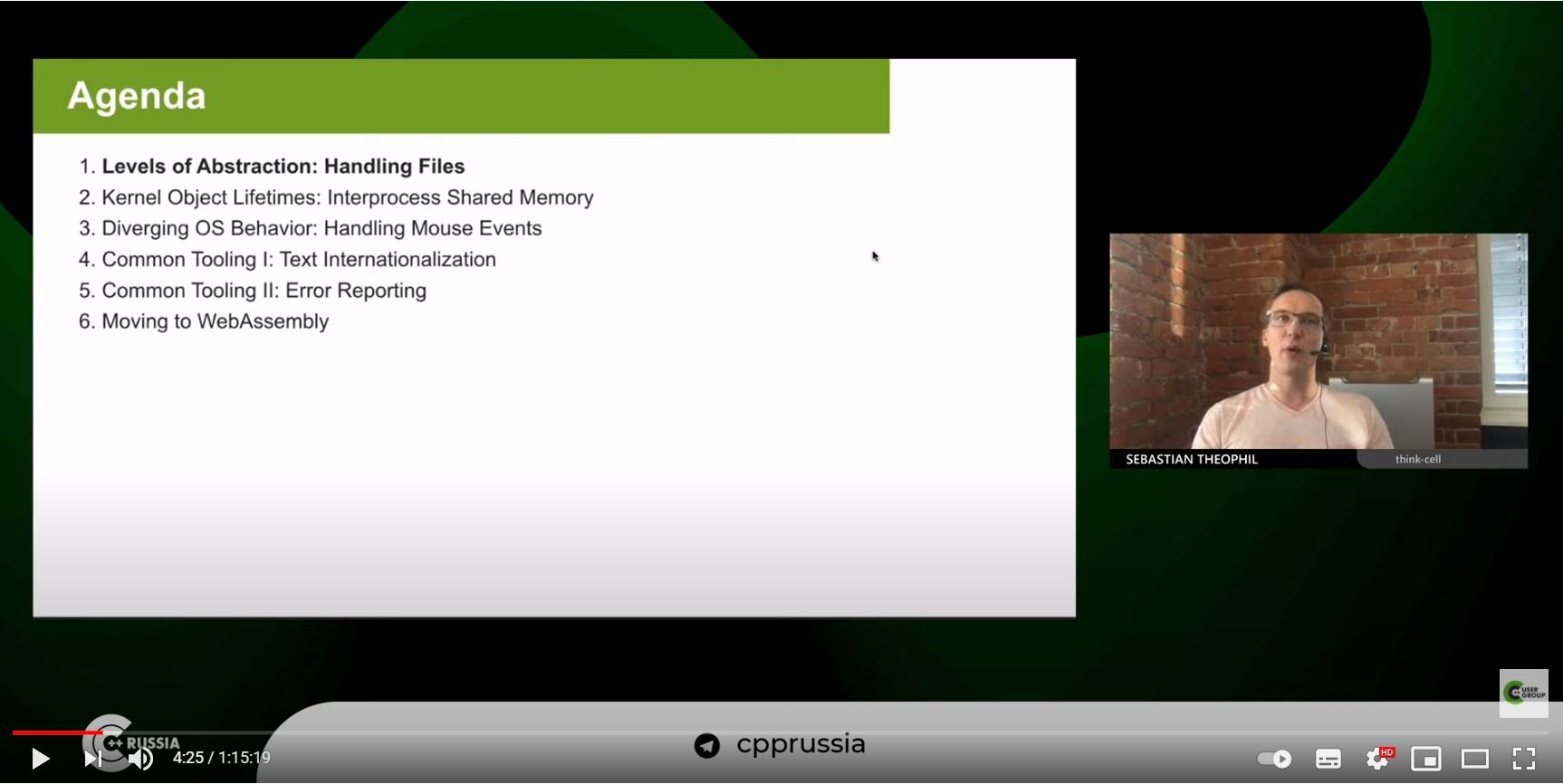Click the C++ User Group channel watermark
Viewport: 1563px width, 784px height.
(x=1524, y=693)
